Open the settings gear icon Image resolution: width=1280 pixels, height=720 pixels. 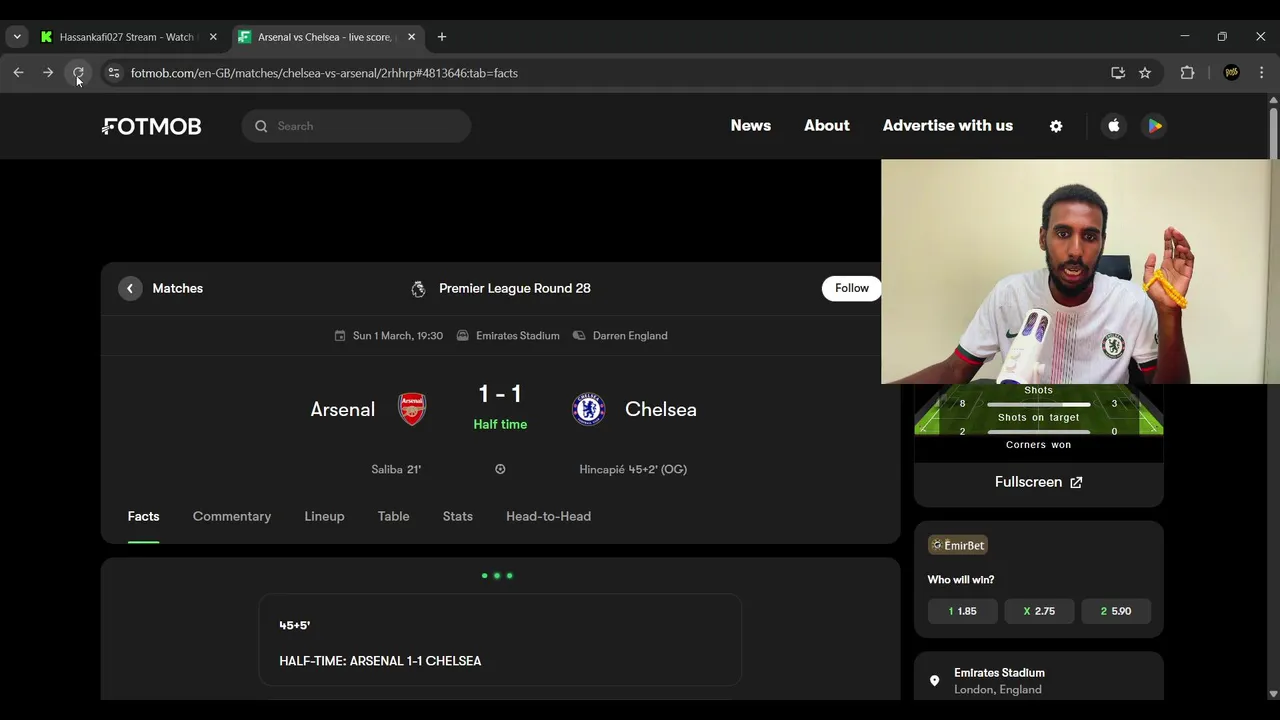(x=1056, y=126)
